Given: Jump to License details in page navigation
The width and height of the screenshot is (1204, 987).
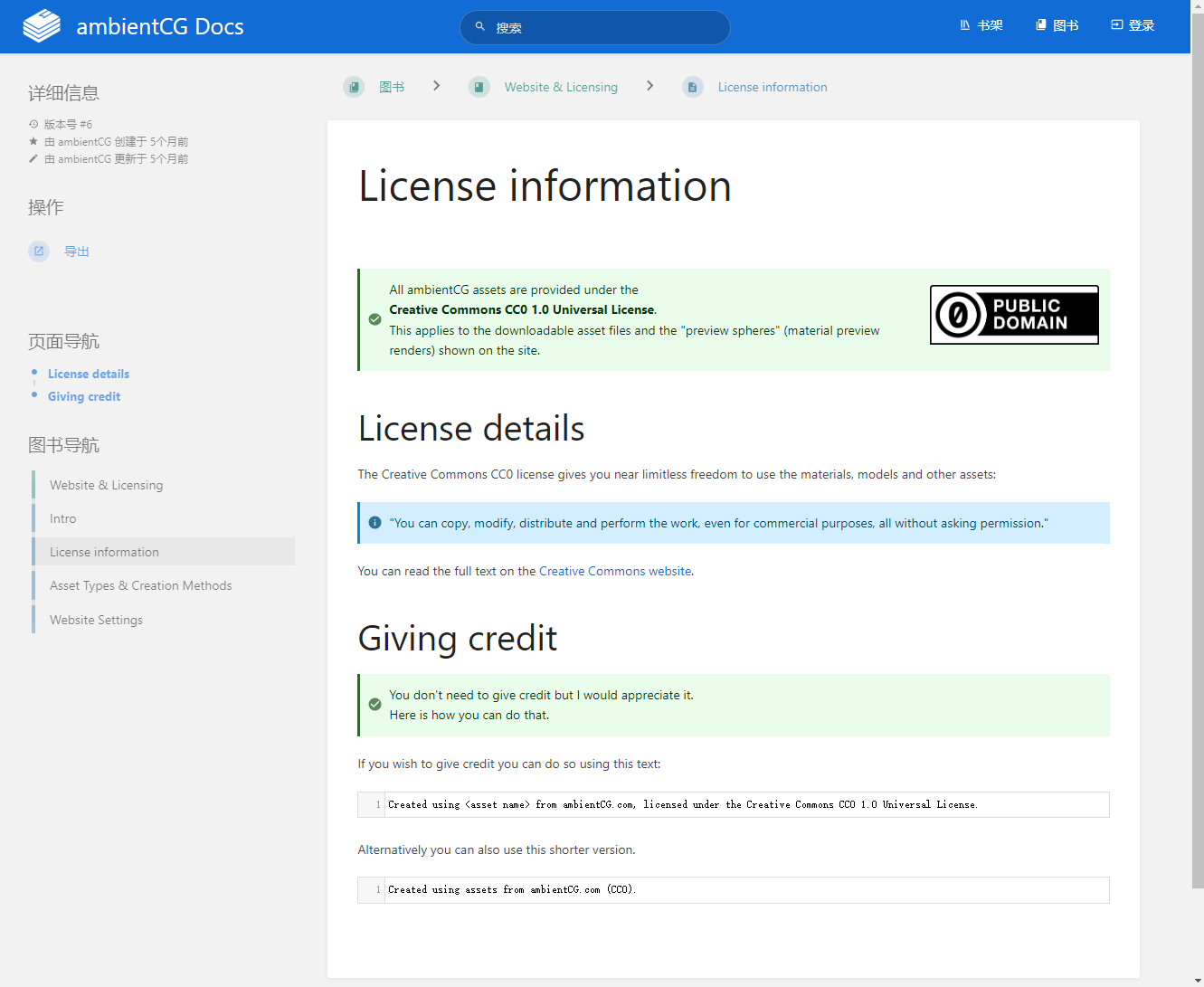Looking at the screenshot, I should tap(89, 374).
